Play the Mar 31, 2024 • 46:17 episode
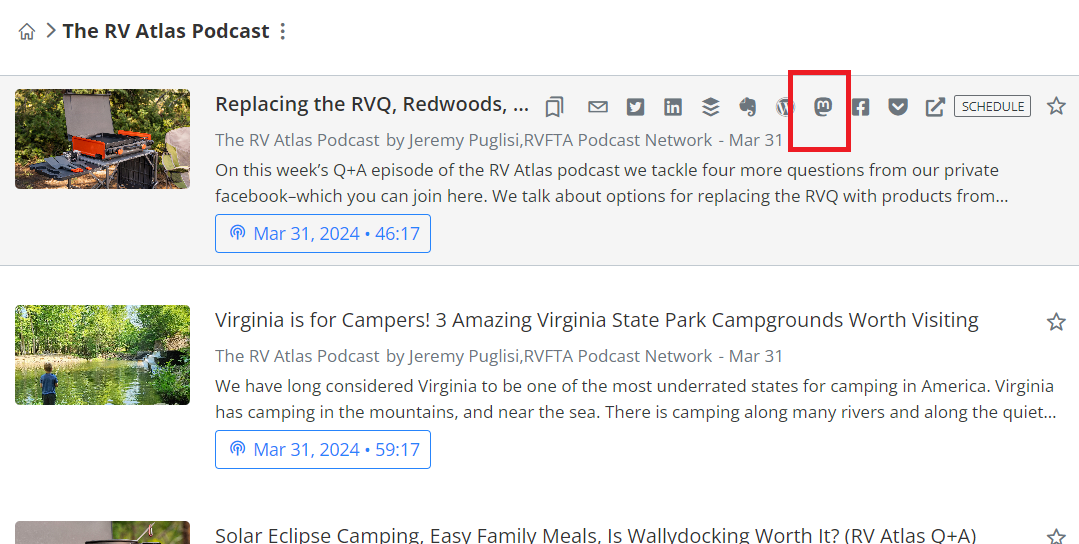The height and width of the screenshot is (544, 1079). 323,233
